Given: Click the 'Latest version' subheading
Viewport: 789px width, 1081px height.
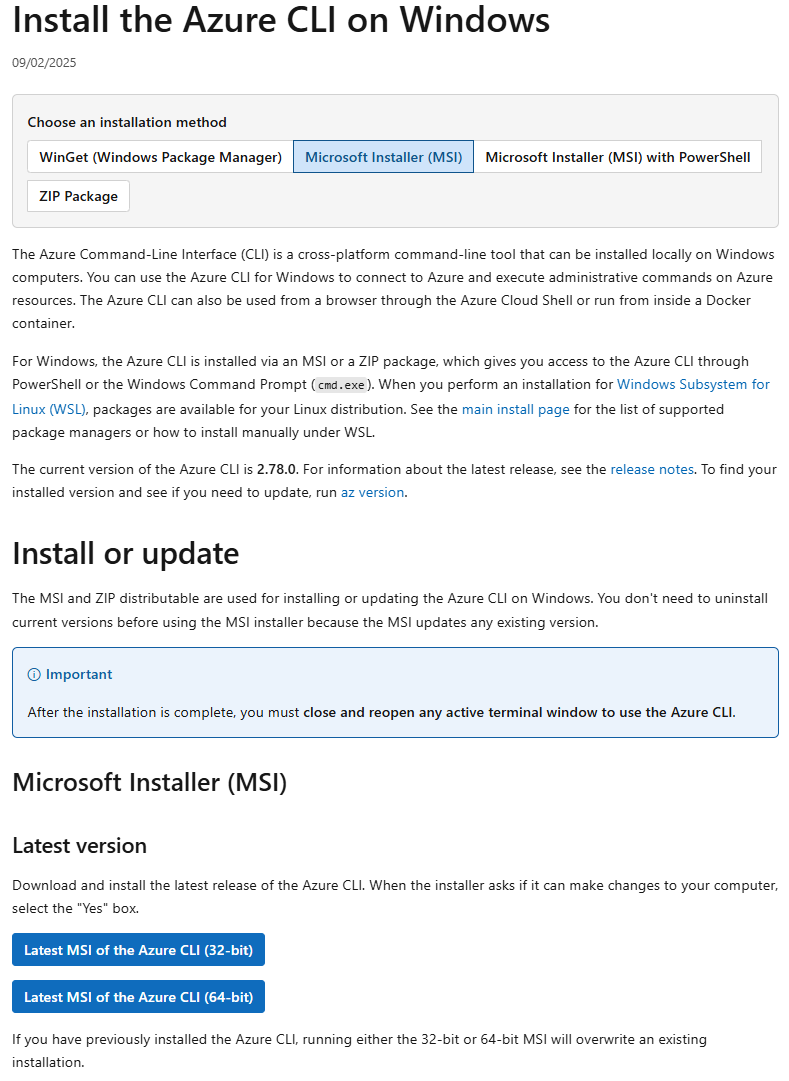Looking at the screenshot, I should pos(79,846).
